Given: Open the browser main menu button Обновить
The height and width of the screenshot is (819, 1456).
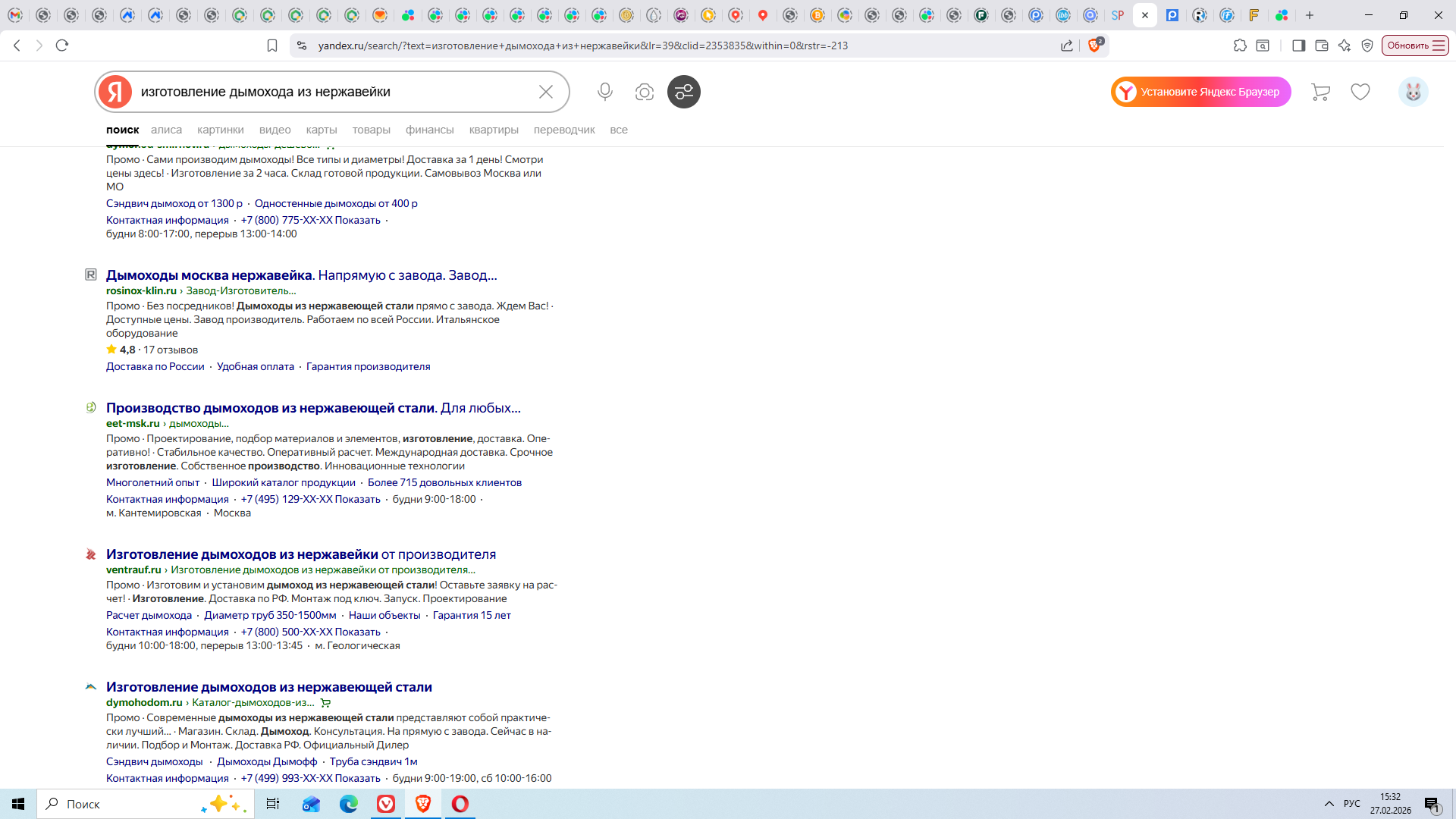Looking at the screenshot, I should [1415, 45].
